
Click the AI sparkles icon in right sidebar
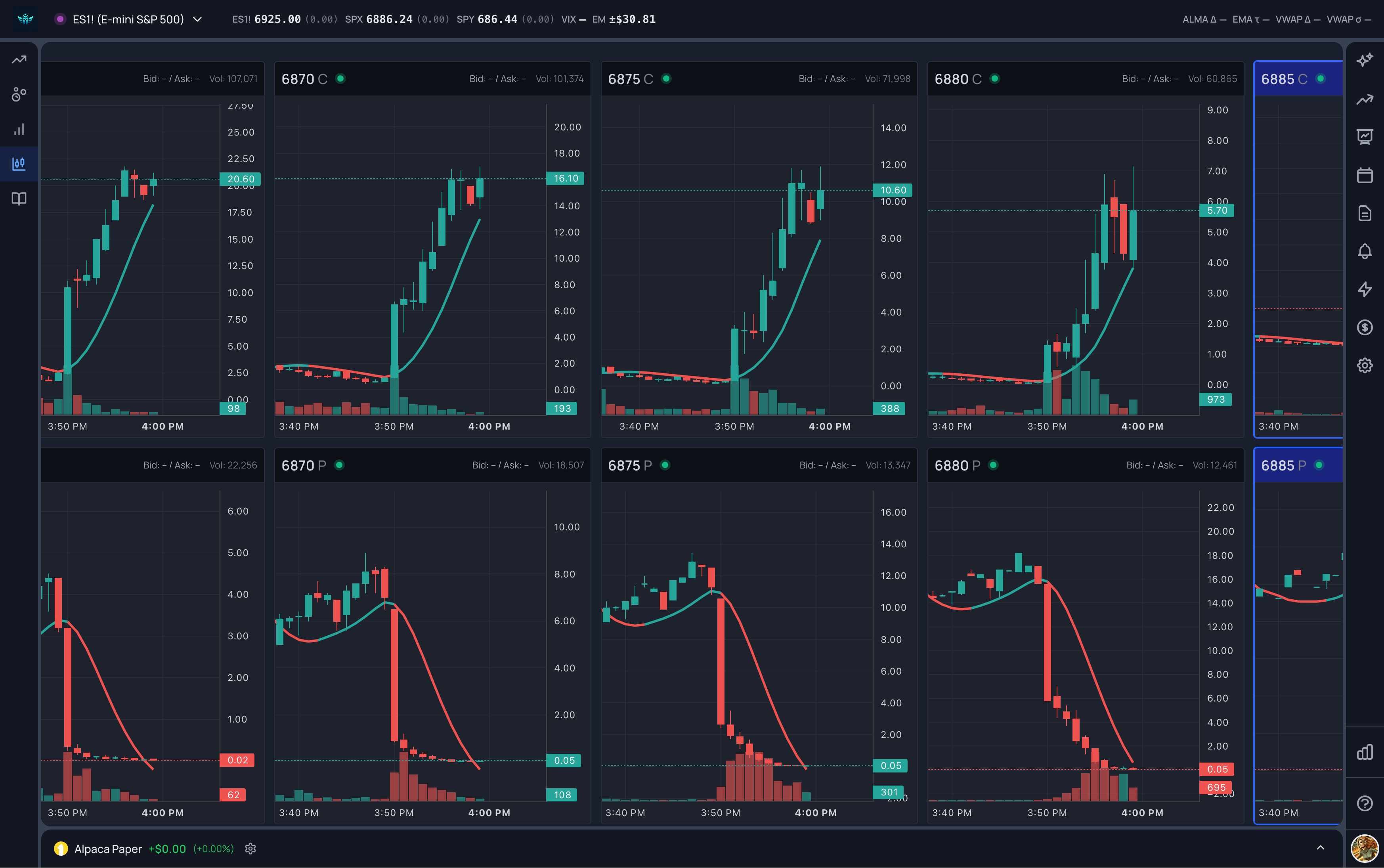(x=1365, y=60)
